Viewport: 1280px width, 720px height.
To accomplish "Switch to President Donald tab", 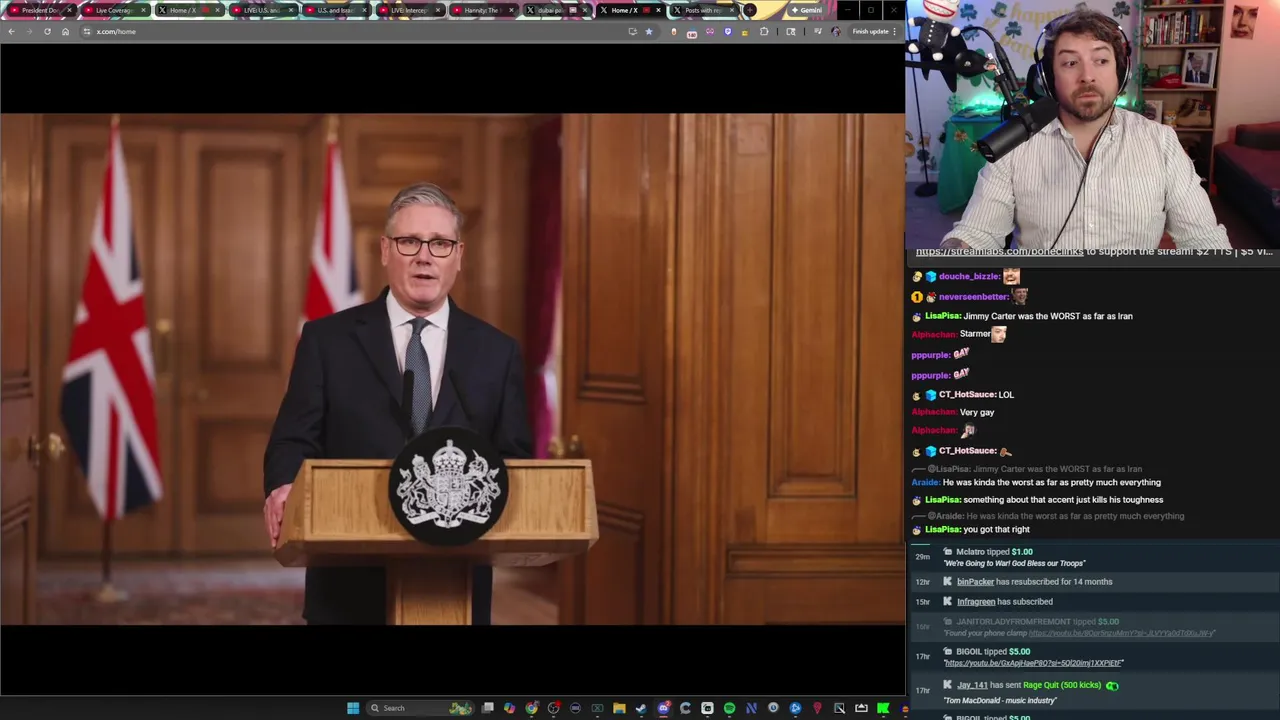I will pyautogui.click(x=41, y=10).
